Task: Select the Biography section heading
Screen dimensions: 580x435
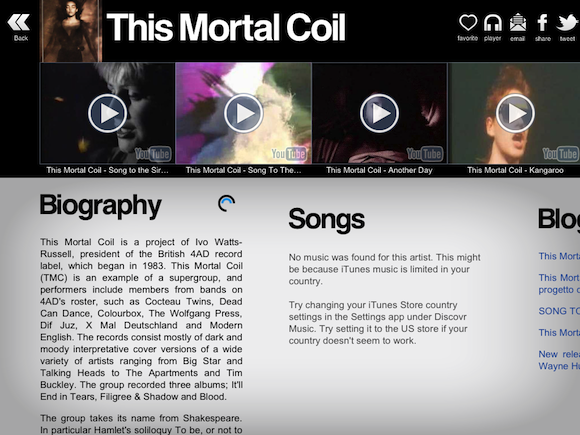Action: [100, 206]
